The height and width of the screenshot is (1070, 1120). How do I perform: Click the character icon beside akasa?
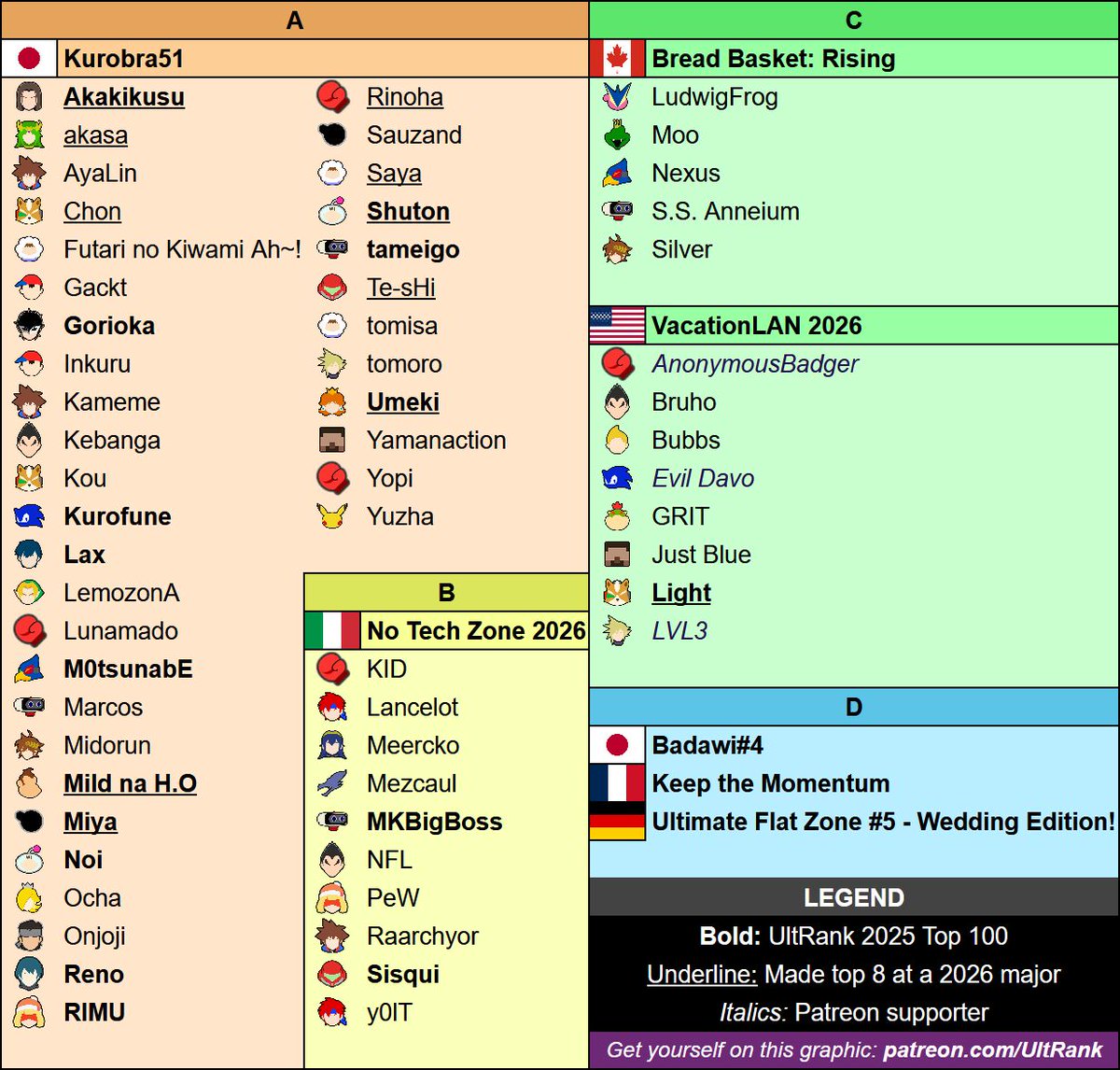[x=29, y=134]
